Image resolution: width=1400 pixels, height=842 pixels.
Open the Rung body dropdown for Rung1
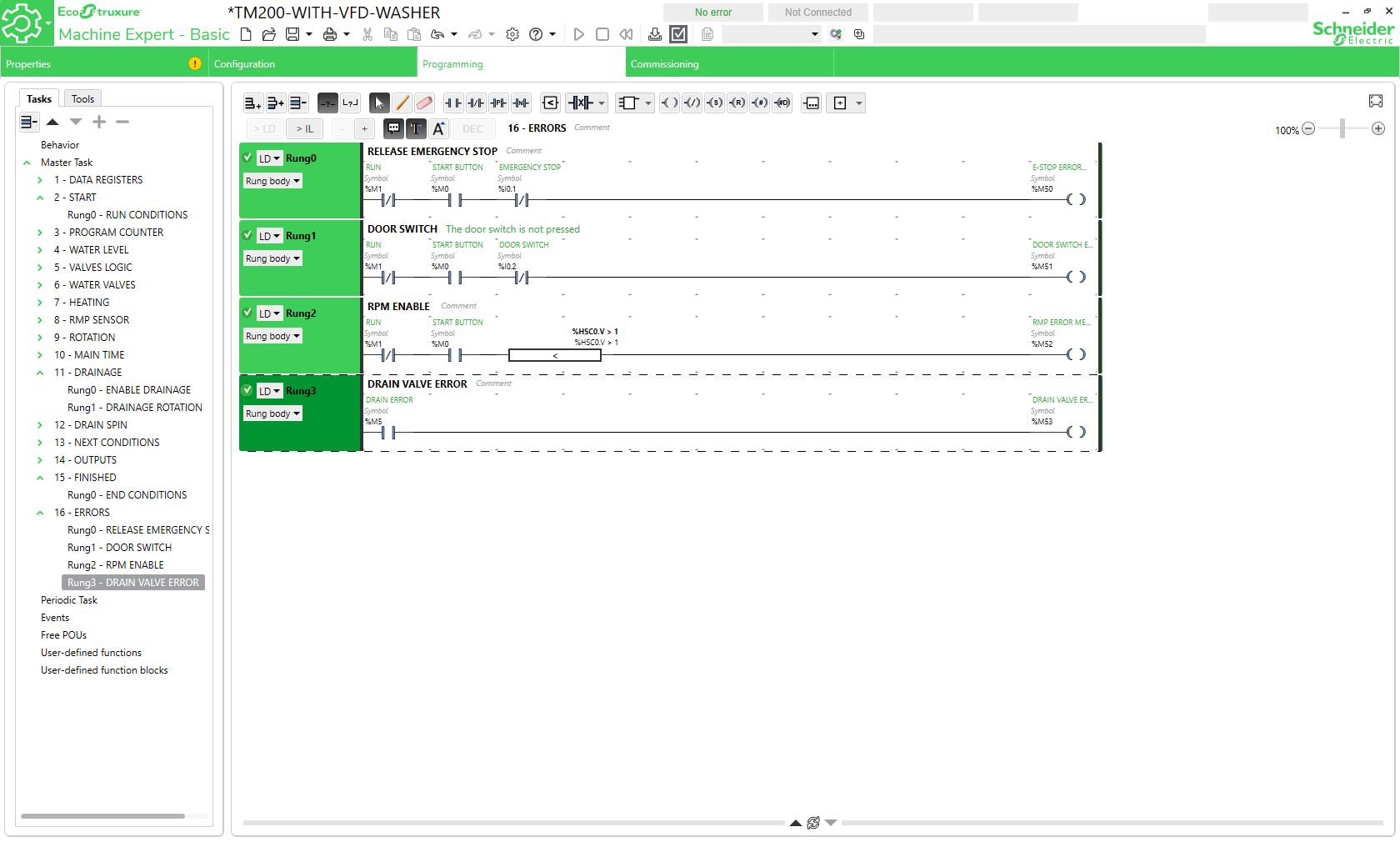point(272,258)
